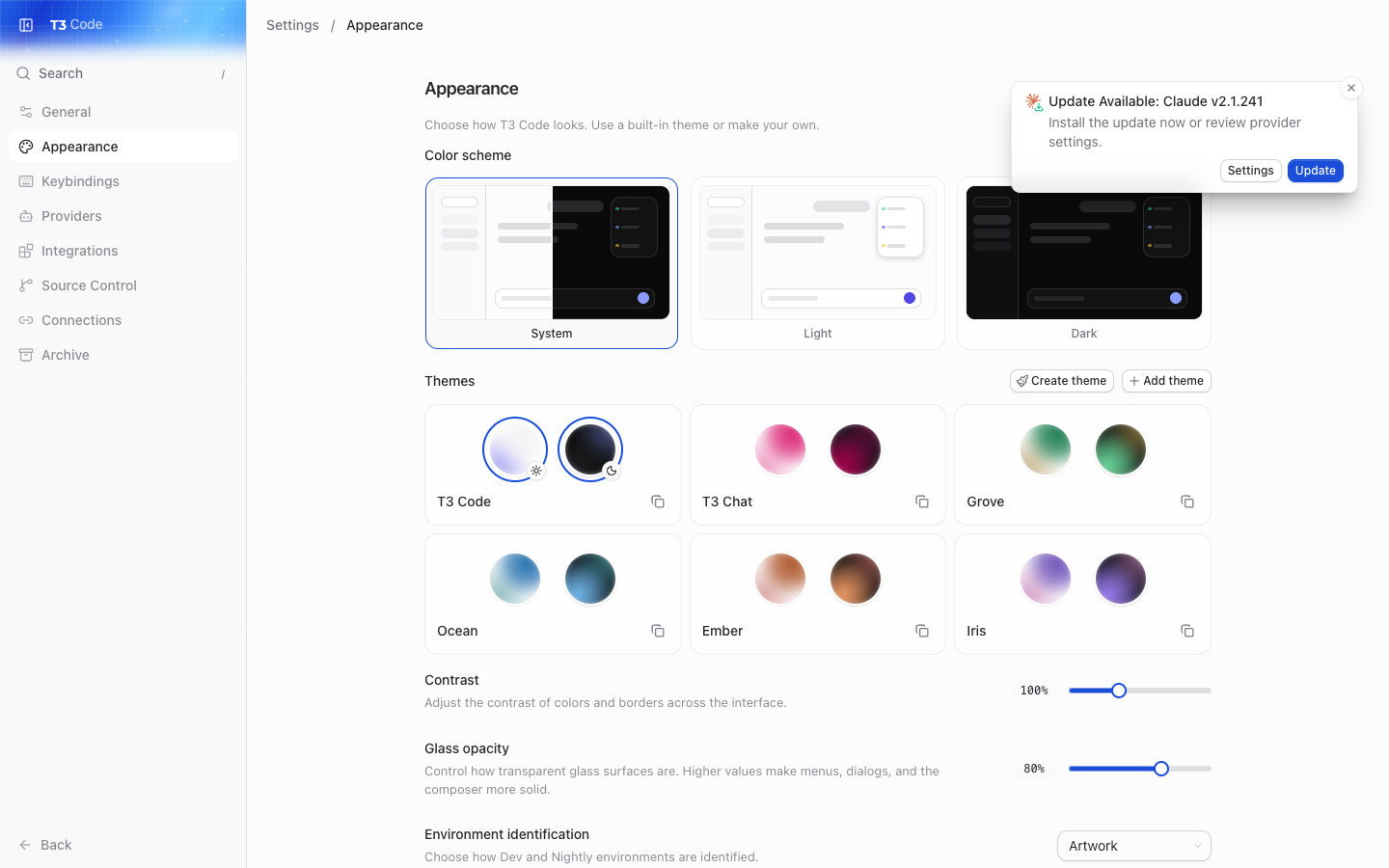Image resolution: width=1389 pixels, height=868 pixels.
Task: Select the Light color scheme
Action: pos(818,263)
